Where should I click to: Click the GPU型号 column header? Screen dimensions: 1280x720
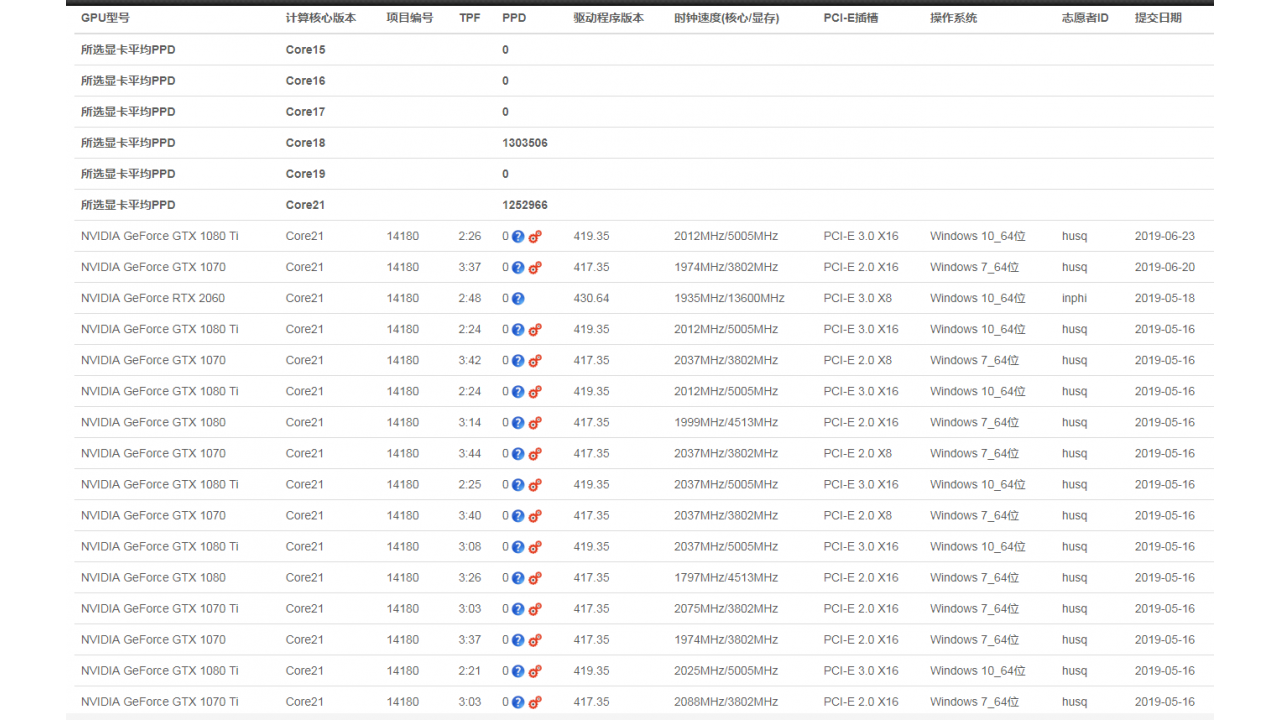(x=105, y=18)
